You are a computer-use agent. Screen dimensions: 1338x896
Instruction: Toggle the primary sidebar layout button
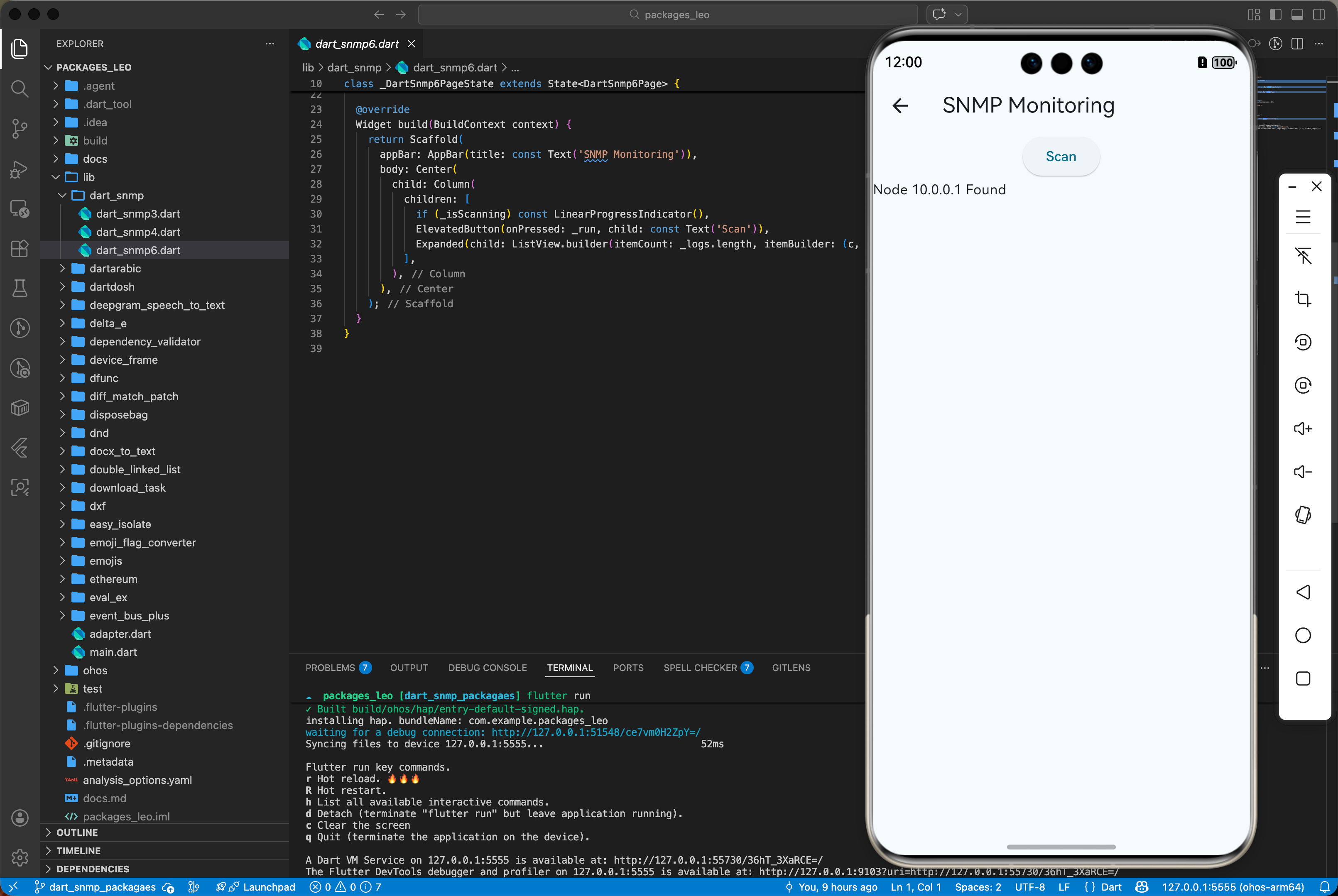[x=1275, y=14]
